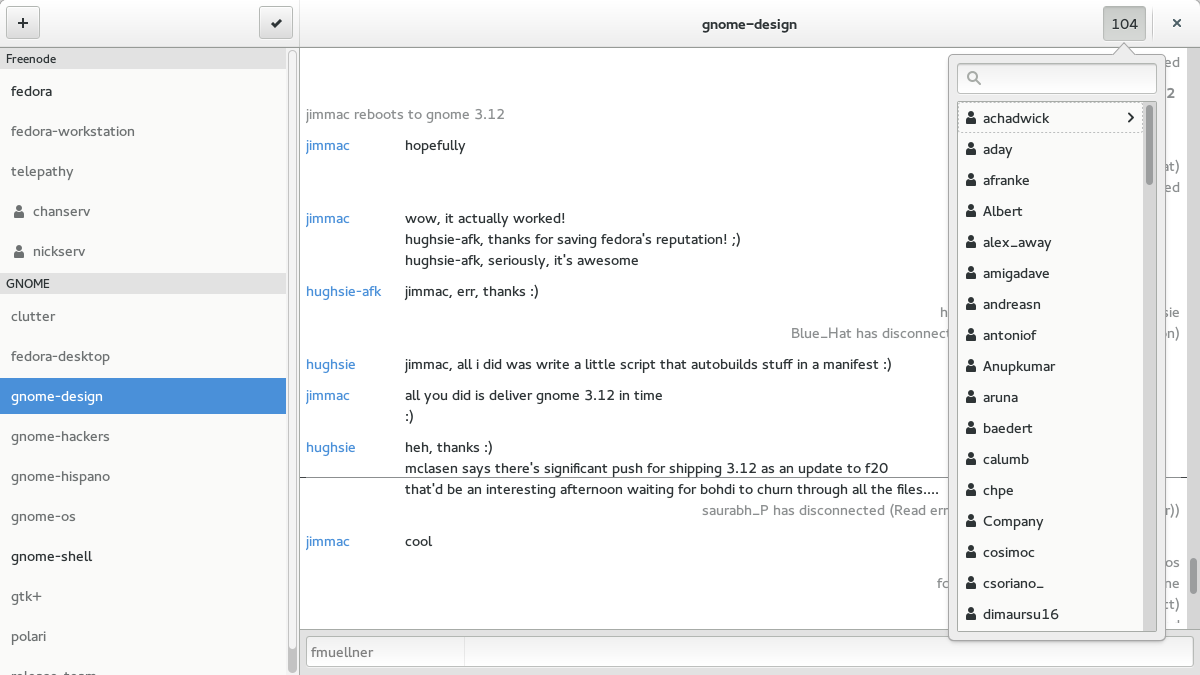
Task: Click the user icon beside dimaursu16
Action: click(x=971, y=614)
